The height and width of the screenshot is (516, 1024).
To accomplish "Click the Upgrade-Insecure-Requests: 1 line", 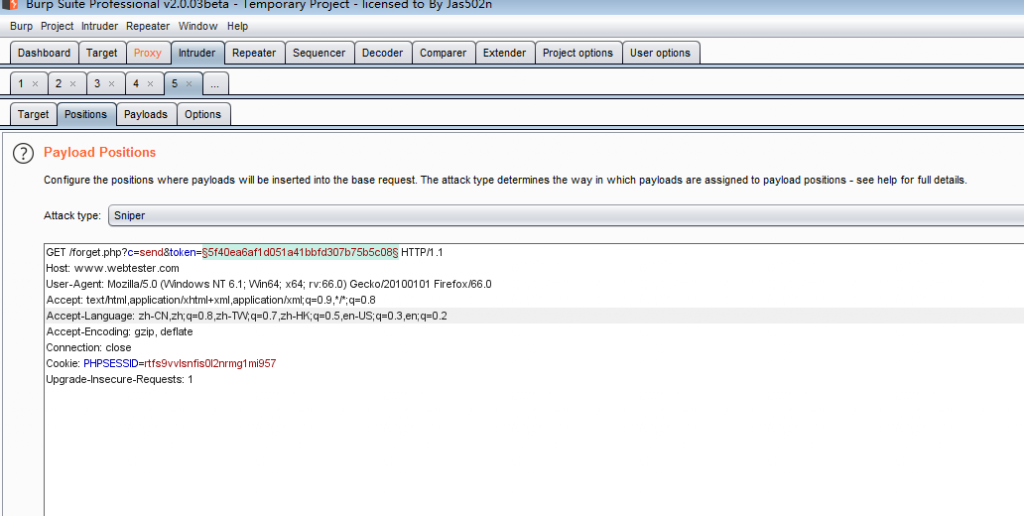I will [x=120, y=379].
